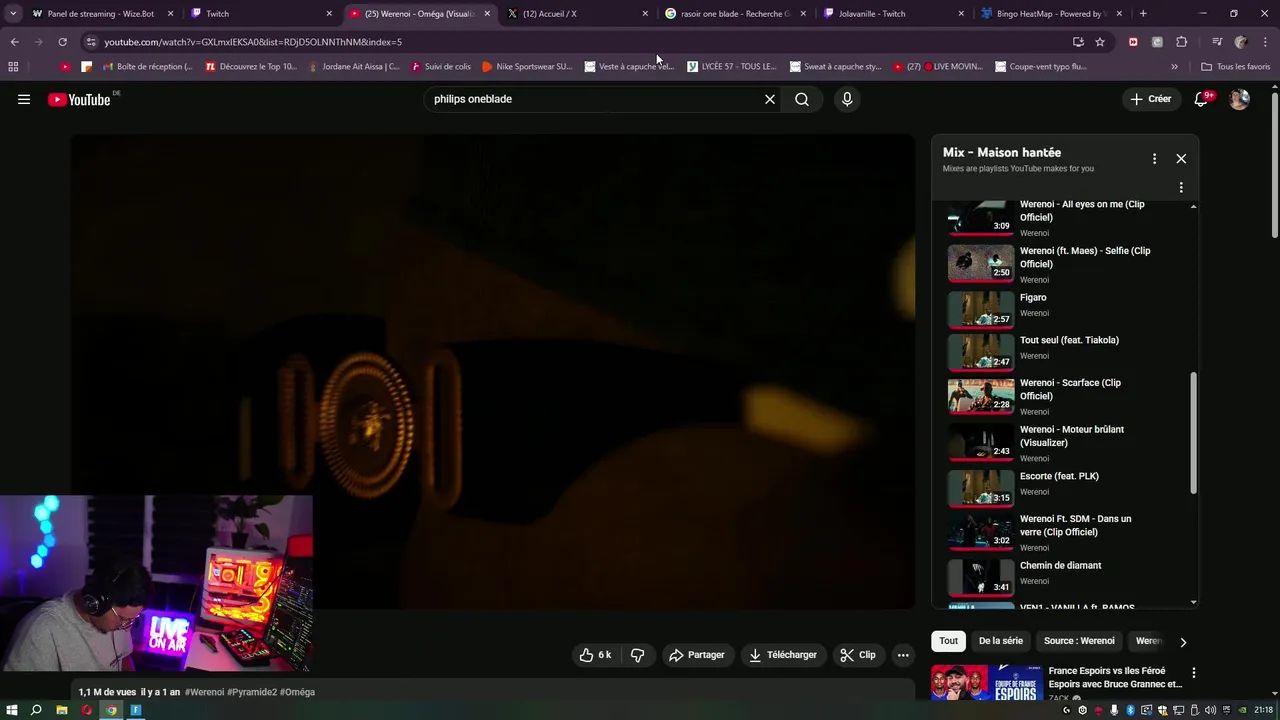Open options for France Espoirs video suggestion
The image size is (1280, 720).
(x=1193, y=673)
